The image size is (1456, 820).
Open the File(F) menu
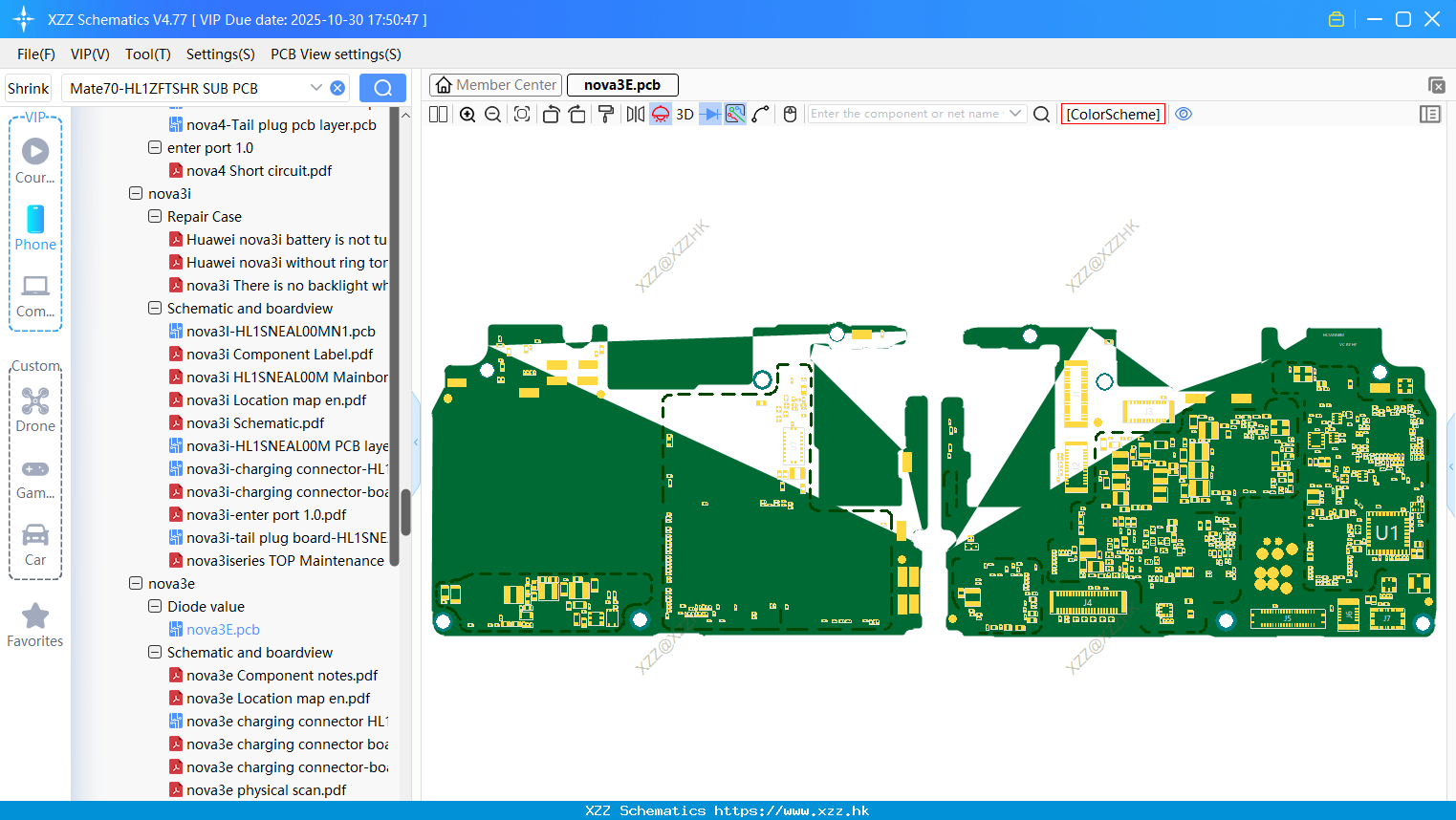click(x=36, y=54)
